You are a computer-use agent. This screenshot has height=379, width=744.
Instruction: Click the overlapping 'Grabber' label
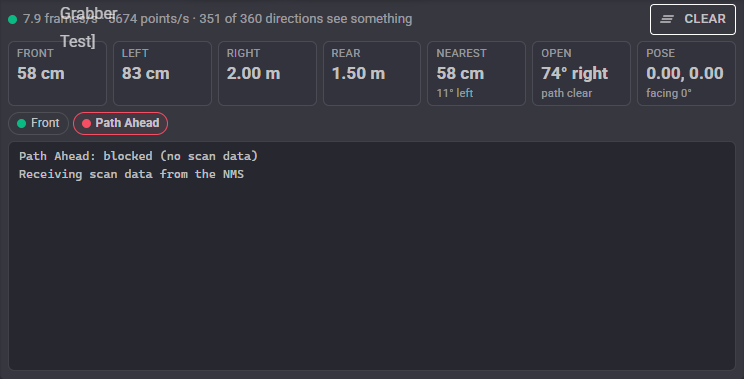point(89,13)
